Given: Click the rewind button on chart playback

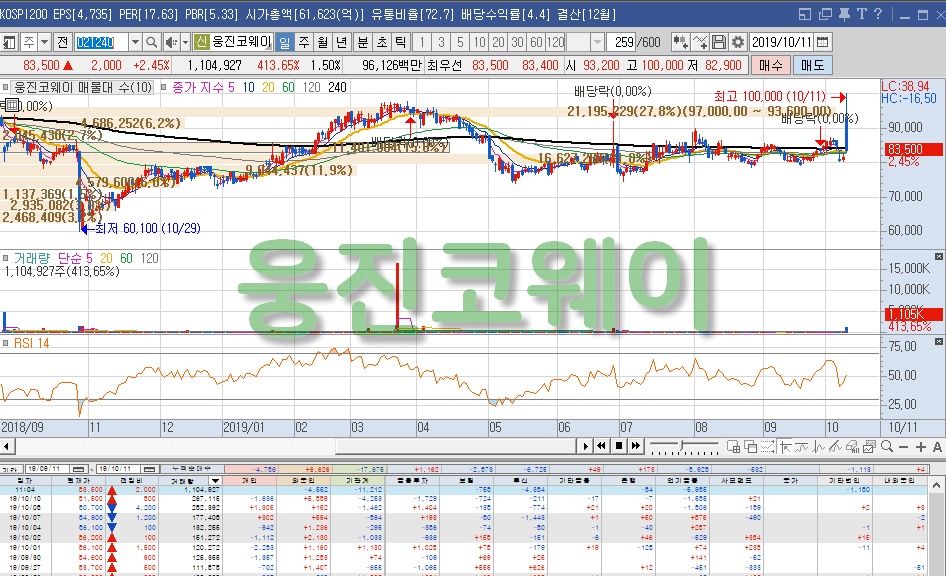Looking at the screenshot, I should click(601, 446).
